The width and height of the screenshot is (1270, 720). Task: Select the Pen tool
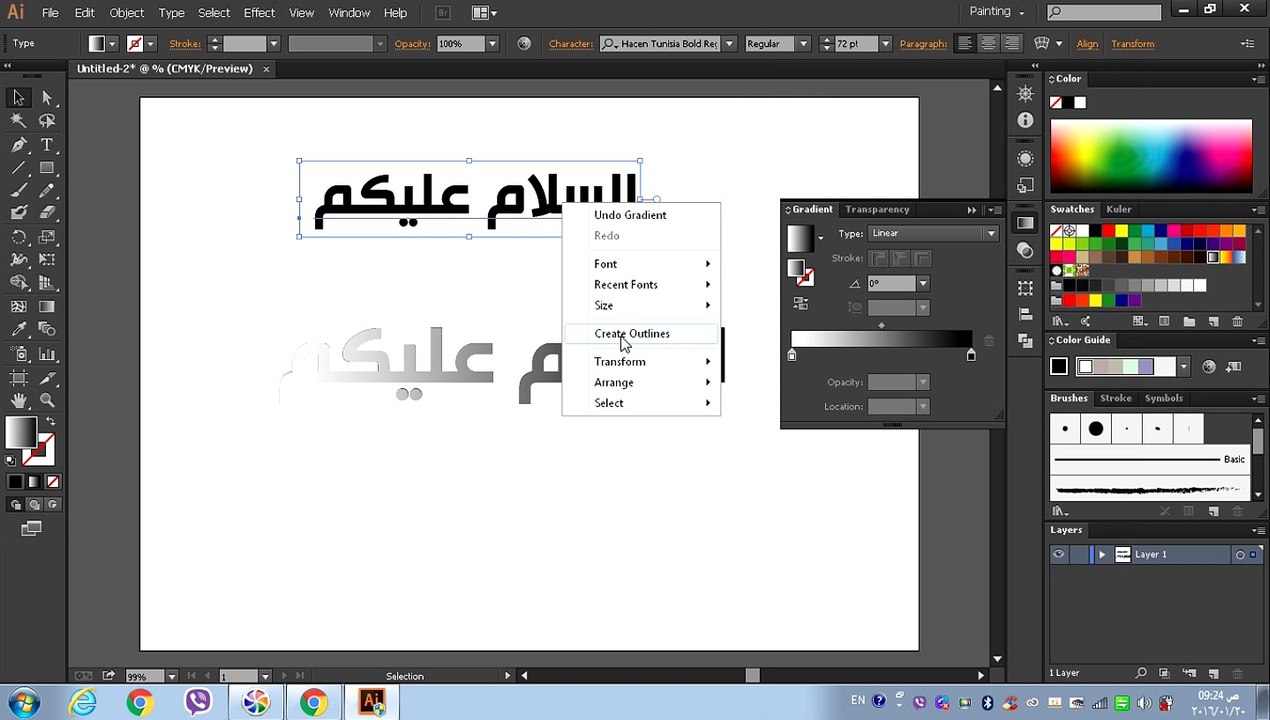click(18, 144)
